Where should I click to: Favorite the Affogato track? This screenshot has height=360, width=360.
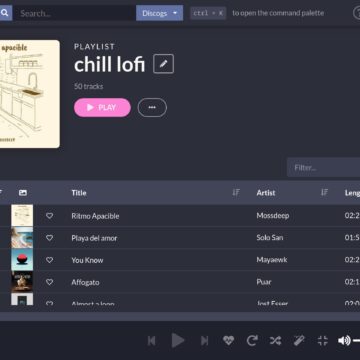49,282
